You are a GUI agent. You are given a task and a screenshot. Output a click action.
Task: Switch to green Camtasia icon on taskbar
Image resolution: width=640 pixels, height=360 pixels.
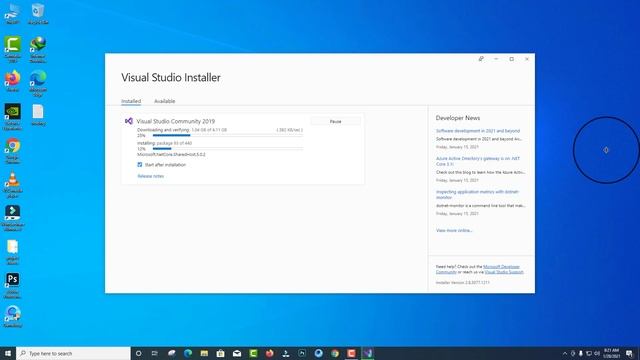point(253,353)
